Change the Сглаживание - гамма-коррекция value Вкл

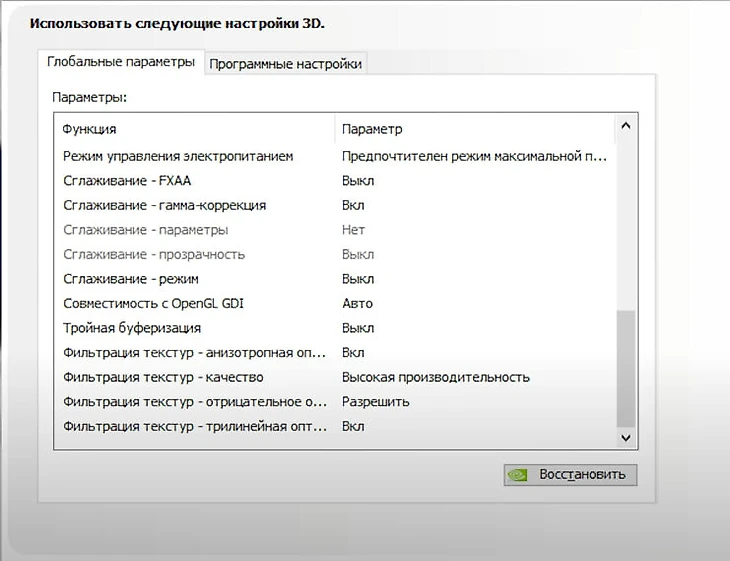(353, 205)
